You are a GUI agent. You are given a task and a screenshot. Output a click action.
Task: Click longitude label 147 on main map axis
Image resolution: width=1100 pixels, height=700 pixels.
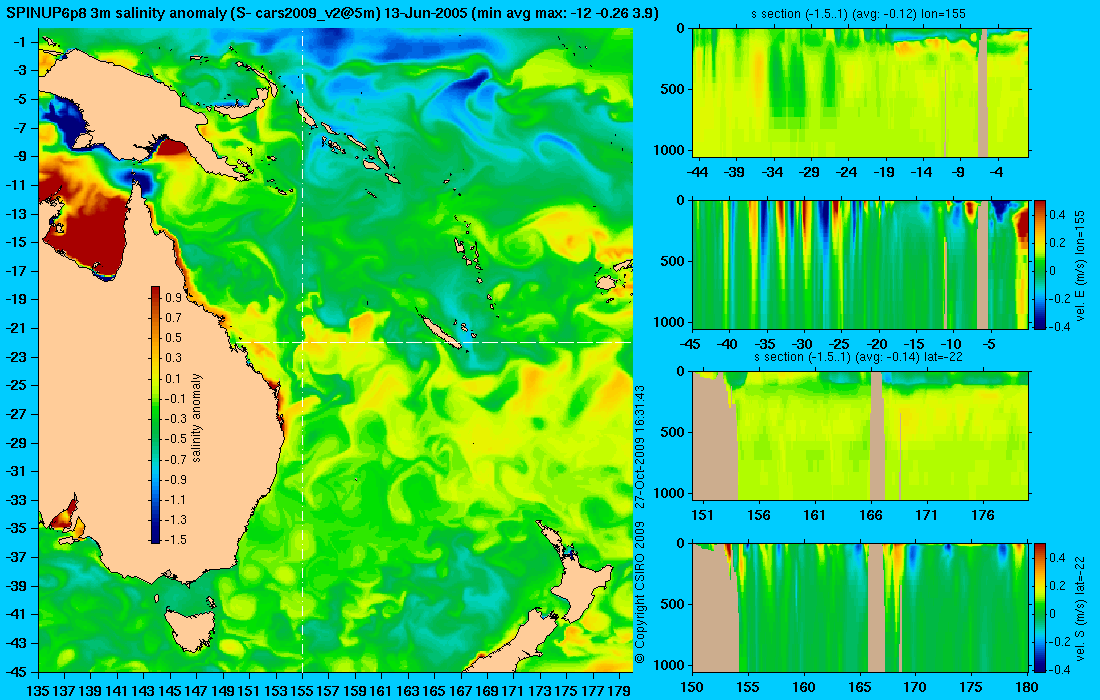[x=197, y=691]
